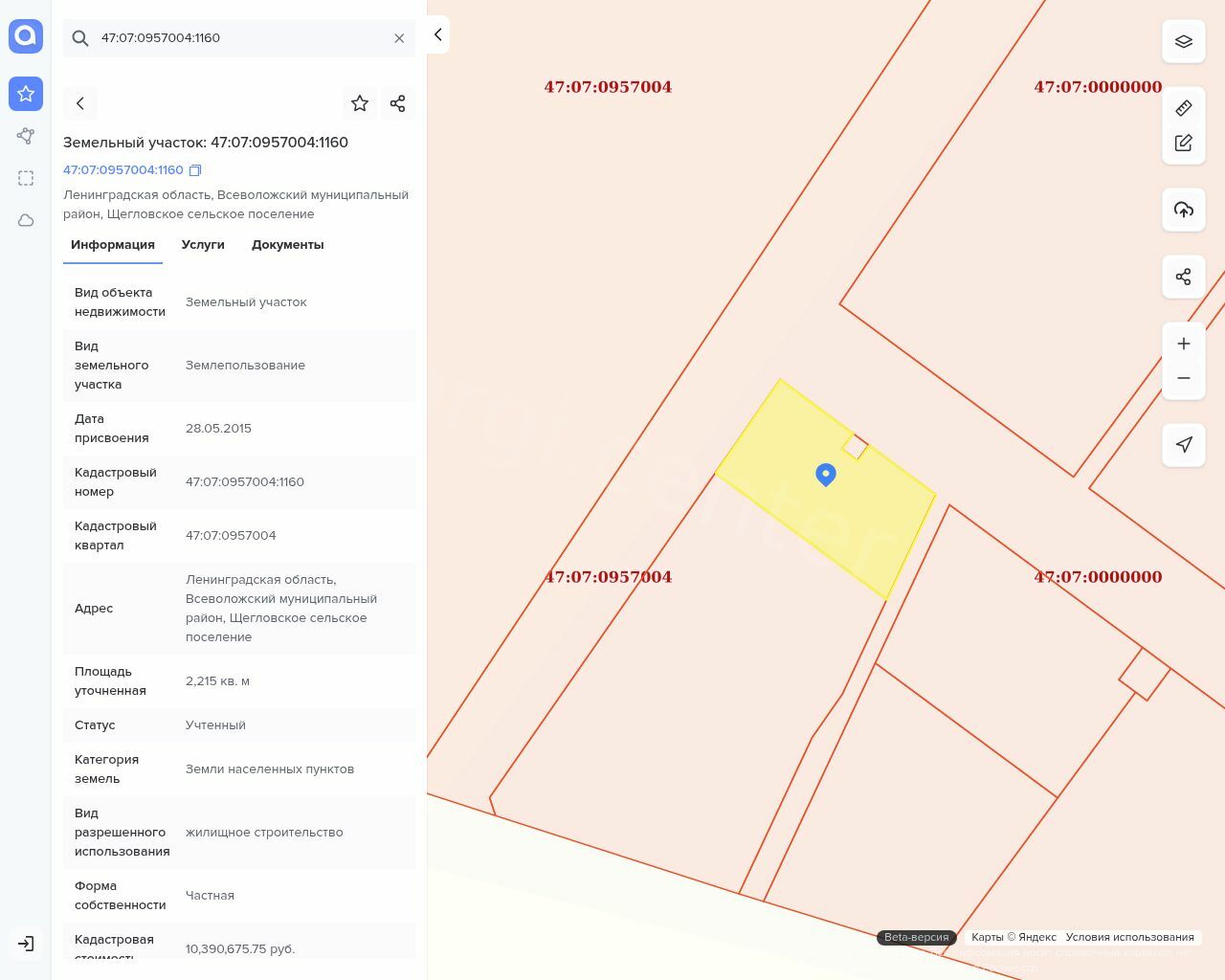This screenshot has height=980, width=1225.
Task: Open rectangular area selection in sidebar
Action: click(26, 178)
